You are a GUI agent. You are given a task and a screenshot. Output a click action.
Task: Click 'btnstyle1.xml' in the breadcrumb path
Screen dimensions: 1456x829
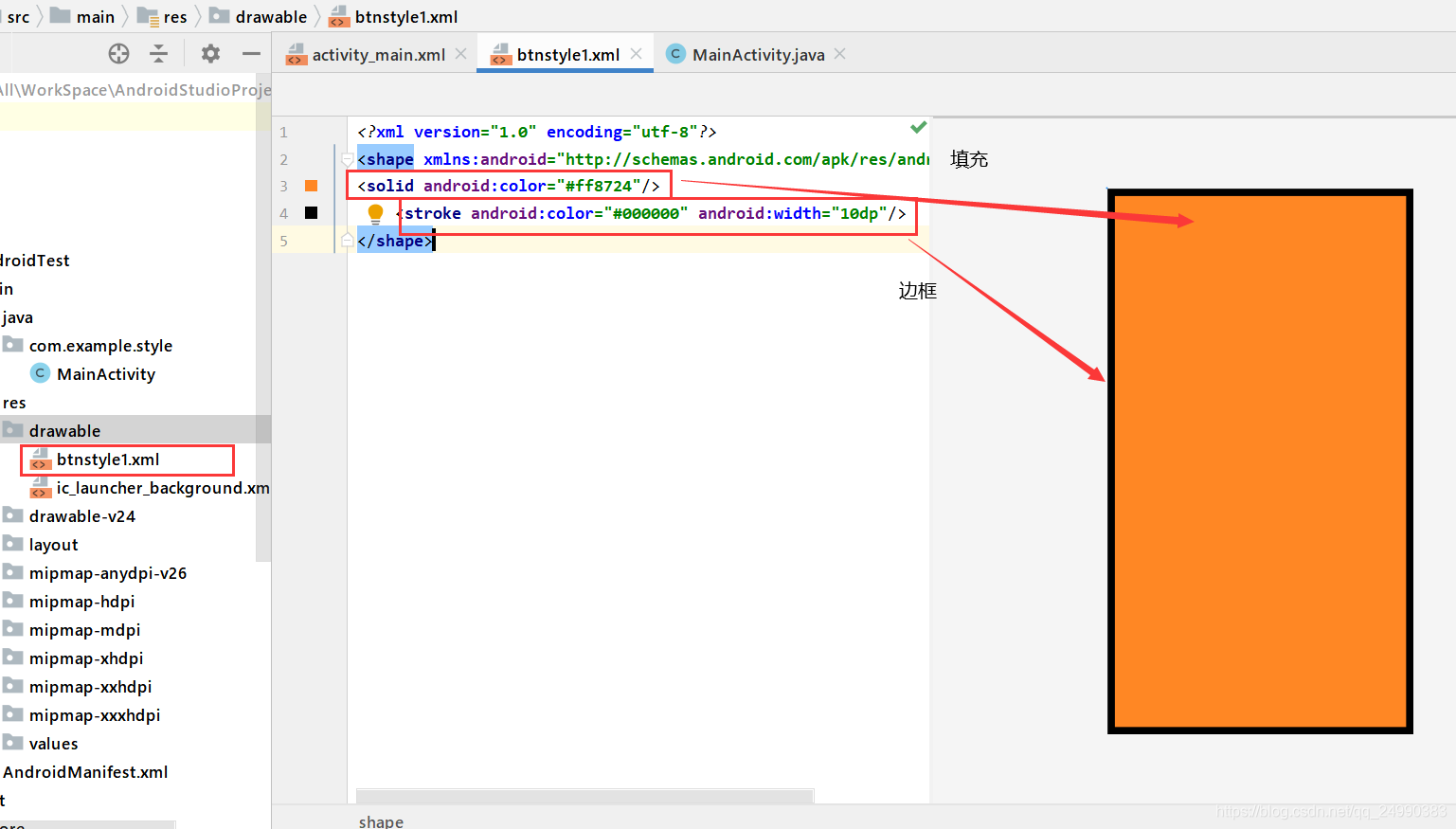click(405, 16)
